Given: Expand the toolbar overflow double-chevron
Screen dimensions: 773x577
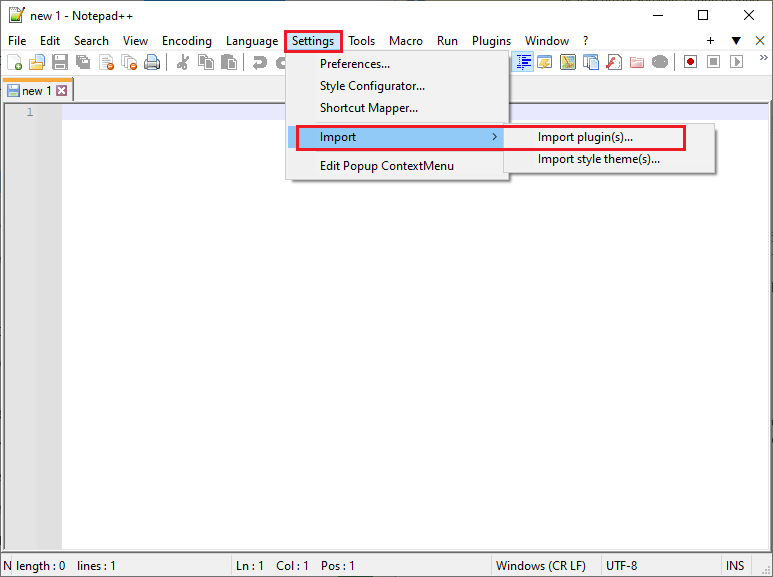Looking at the screenshot, I should click(764, 58).
